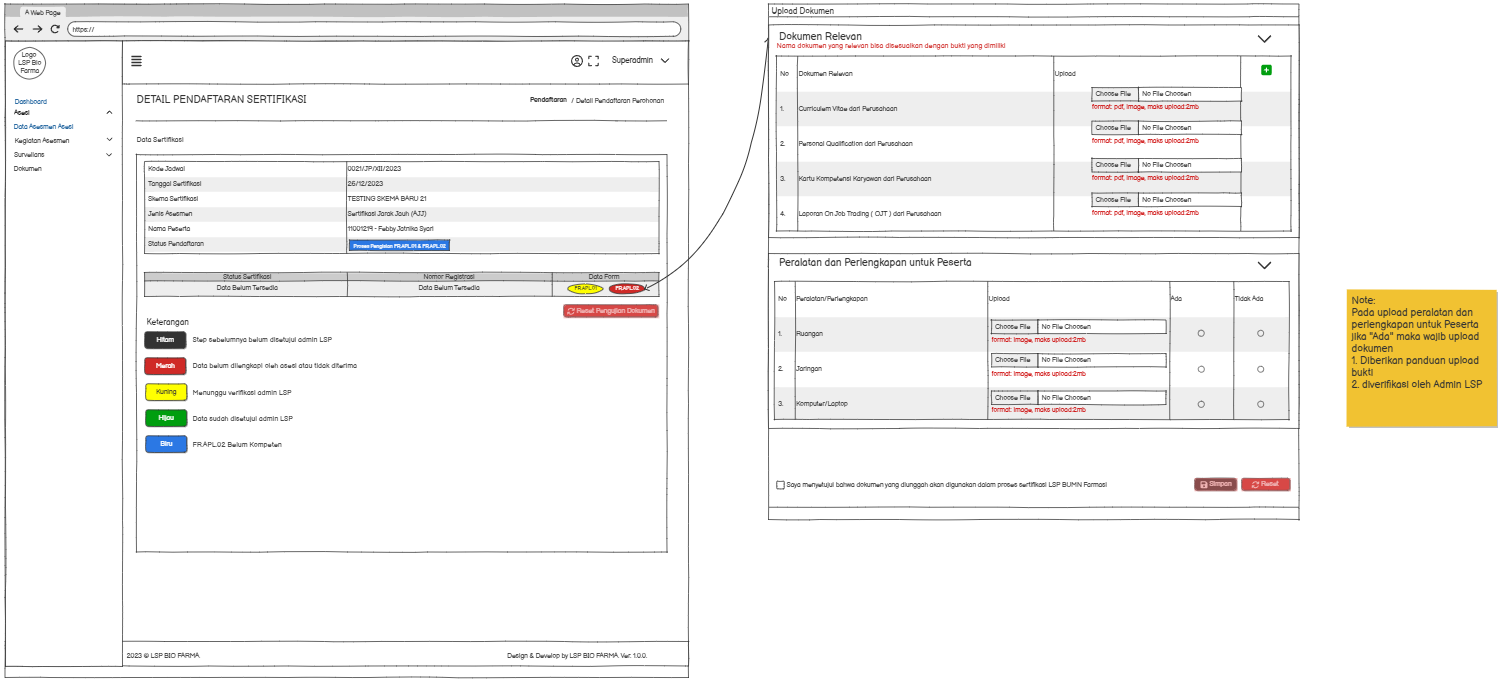Viewport: 1502px width, 682px height.
Task: Click the Pendaftaran breadcrumb link
Action: [548, 100]
